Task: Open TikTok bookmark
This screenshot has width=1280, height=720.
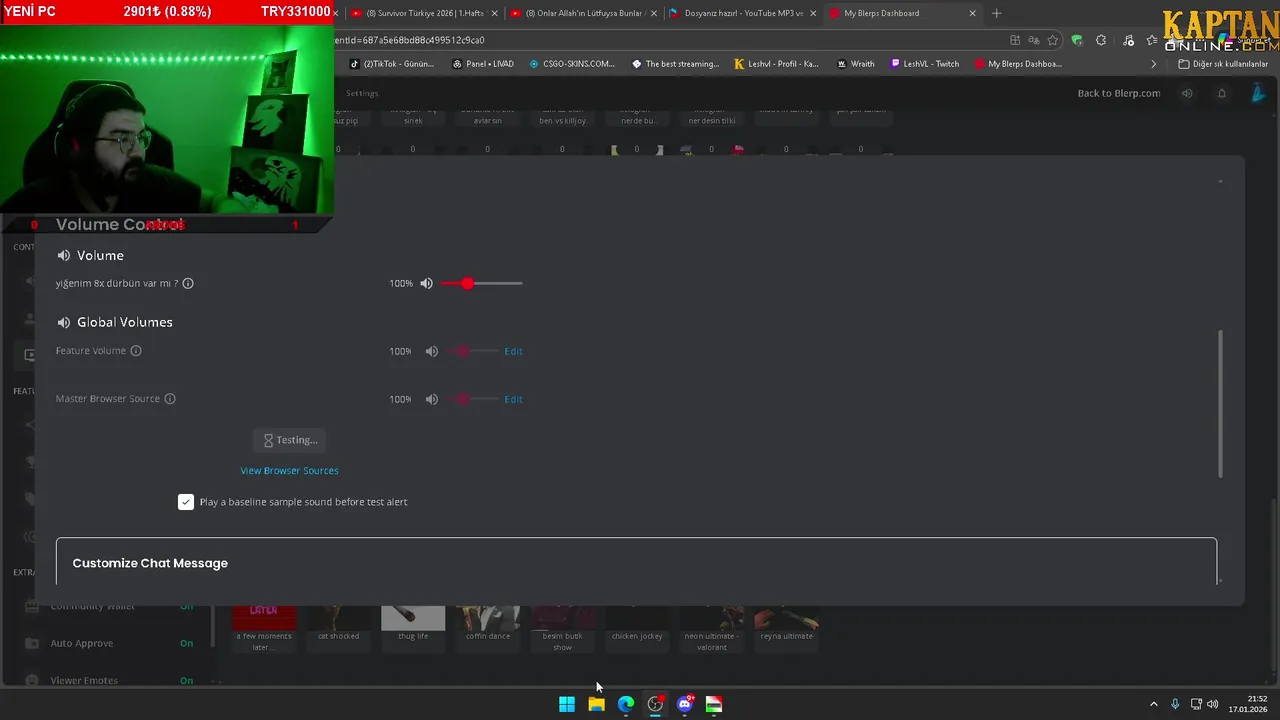Action: (392, 64)
